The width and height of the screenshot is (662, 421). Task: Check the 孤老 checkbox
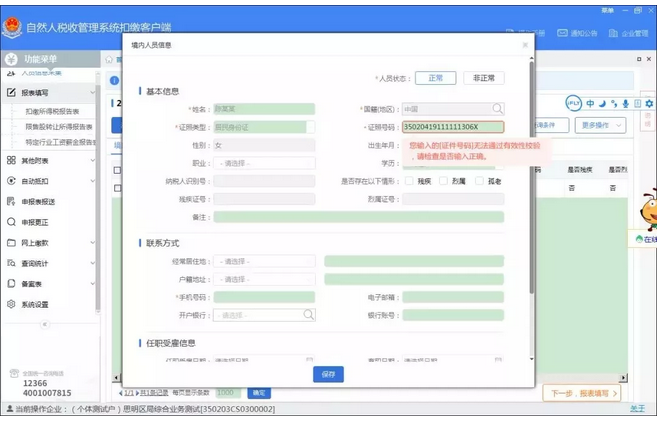479,181
